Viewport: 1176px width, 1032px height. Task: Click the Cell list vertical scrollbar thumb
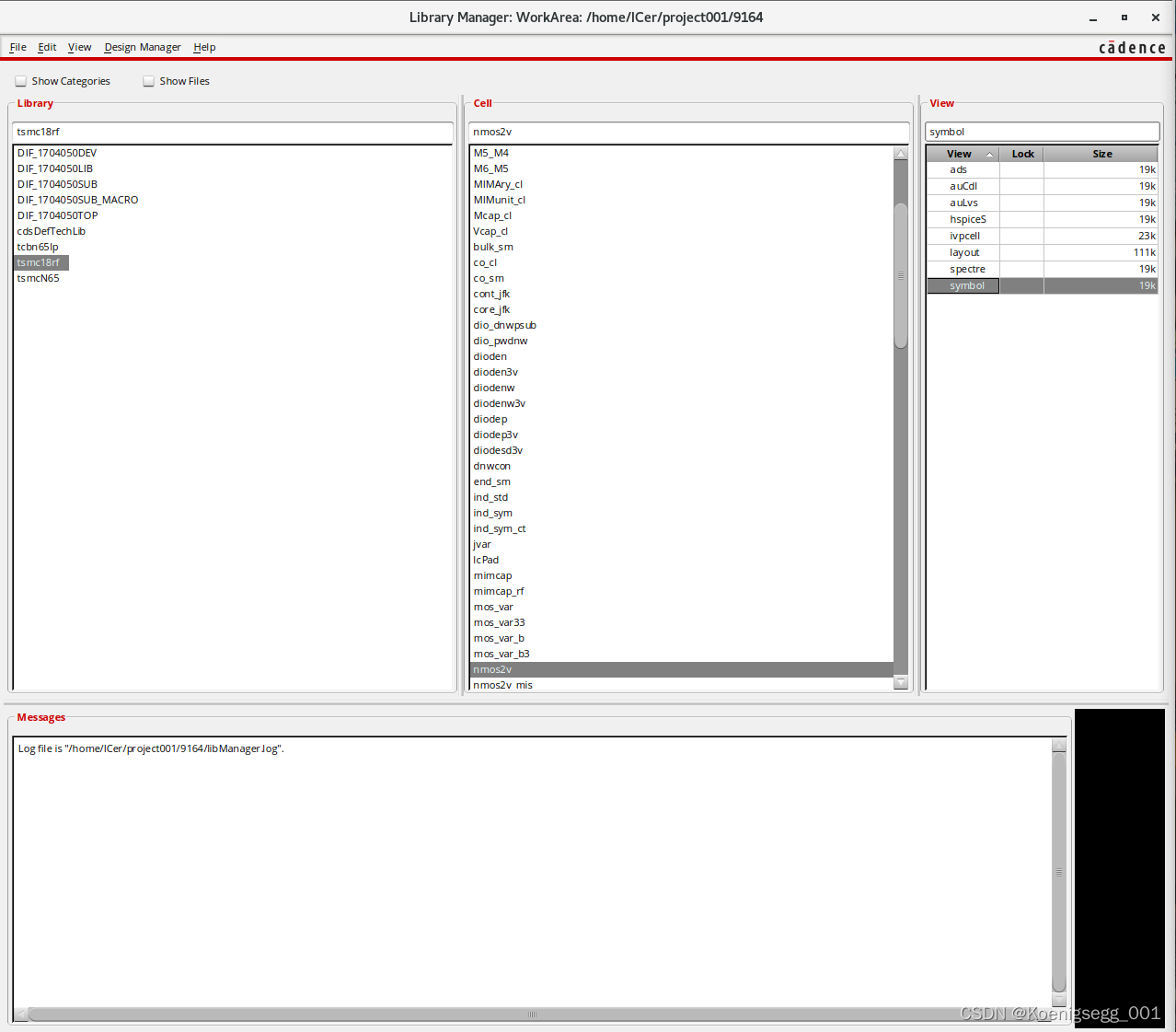(901, 275)
